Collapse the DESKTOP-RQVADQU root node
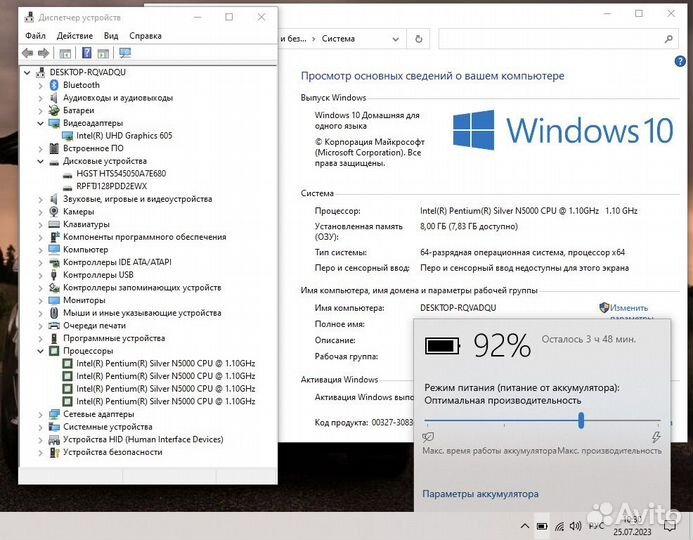Screen dimensions: 693x540 tap(27, 72)
